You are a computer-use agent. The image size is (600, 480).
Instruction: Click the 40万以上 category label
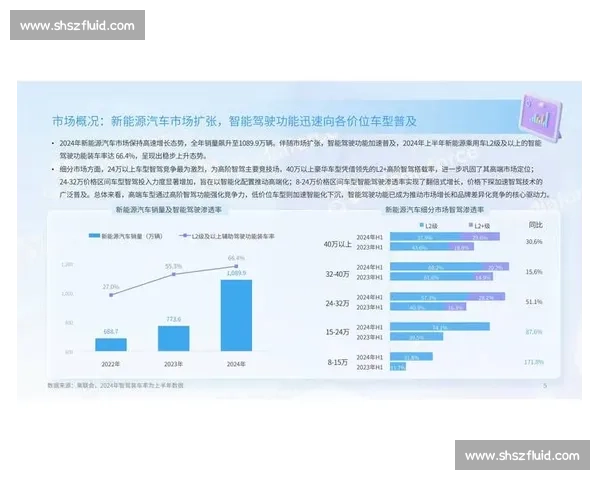click(338, 244)
